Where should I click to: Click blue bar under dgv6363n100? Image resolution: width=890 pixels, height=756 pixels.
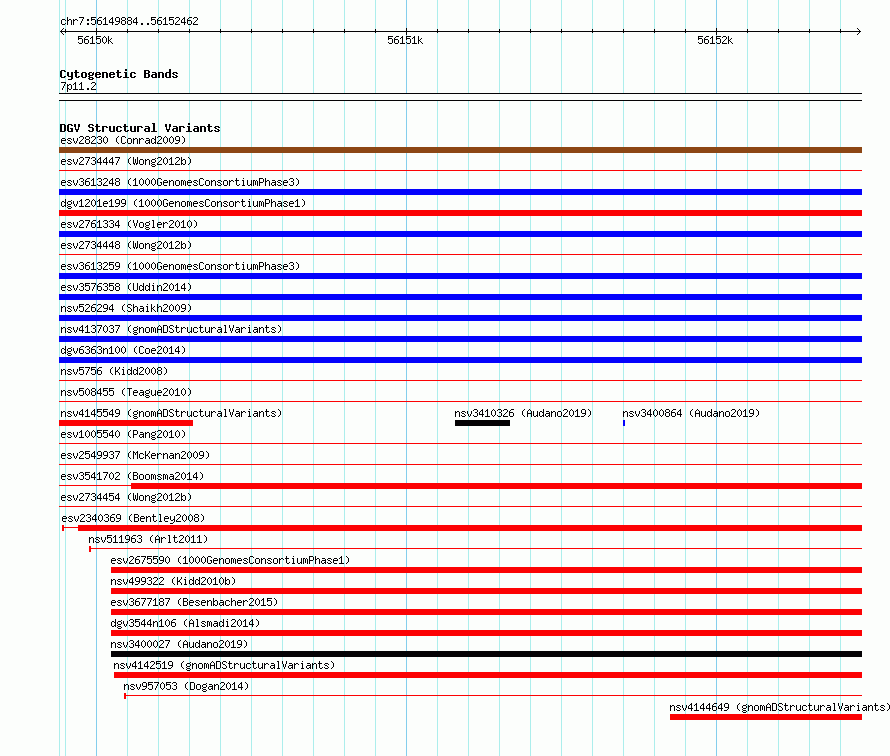coord(460,360)
